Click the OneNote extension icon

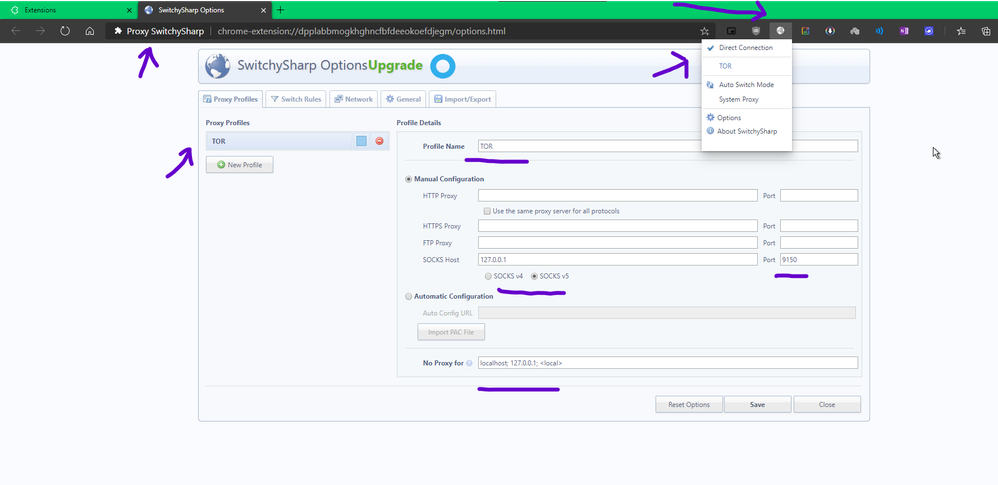click(904, 31)
